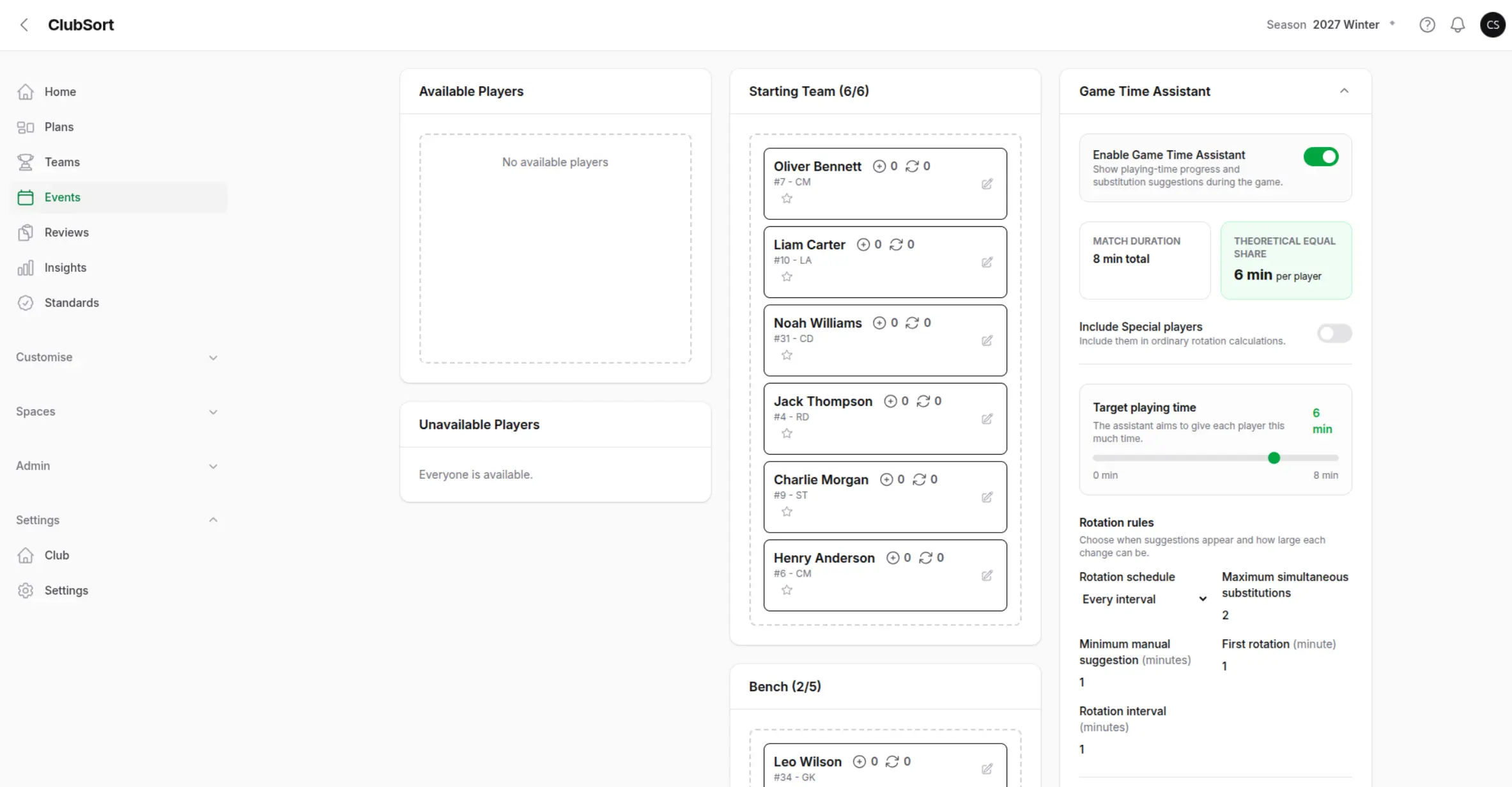Star Henry Anderson as special player
Viewport: 1512px width, 787px height.
[787, 590]
